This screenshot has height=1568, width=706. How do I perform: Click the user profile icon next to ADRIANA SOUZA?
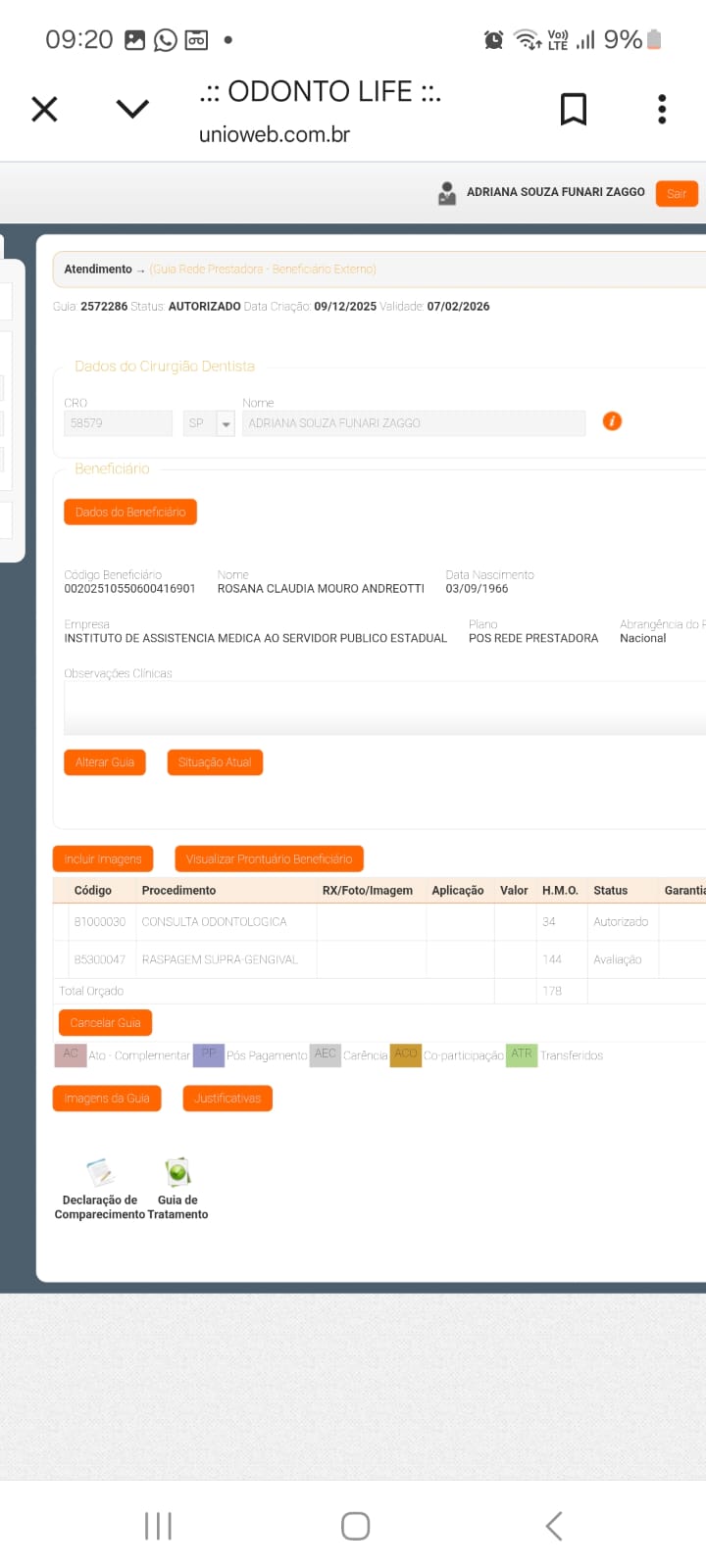click(x=447, y=193)
